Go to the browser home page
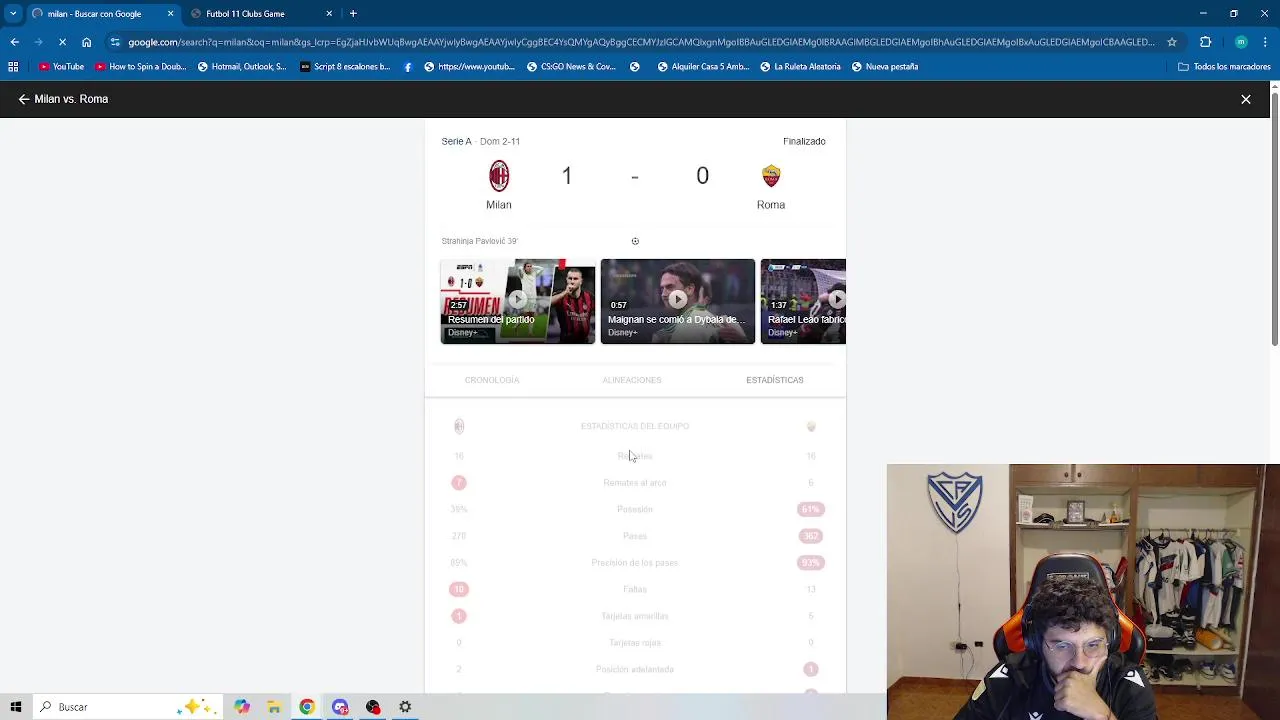The height and width of the screenshot is (720, 1280). pyautogui.click(x=86, y=42)
